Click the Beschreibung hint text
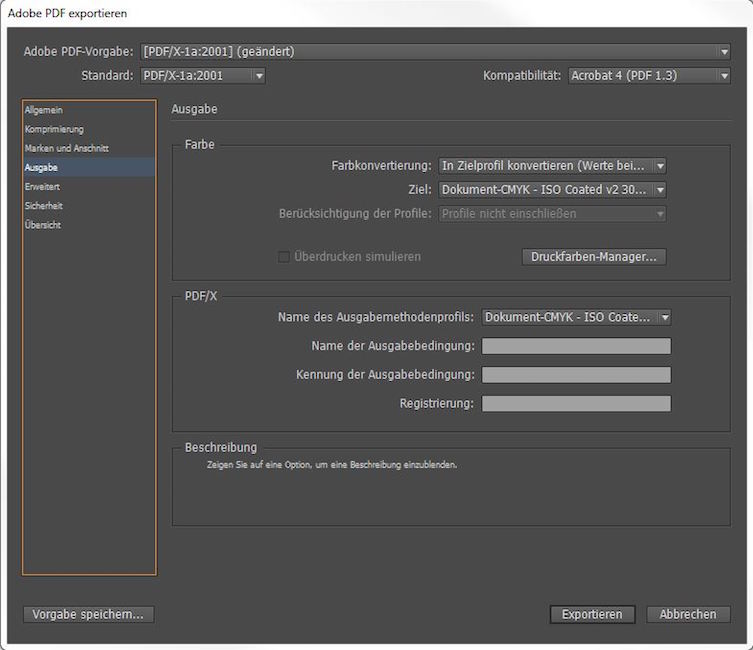 332,465
